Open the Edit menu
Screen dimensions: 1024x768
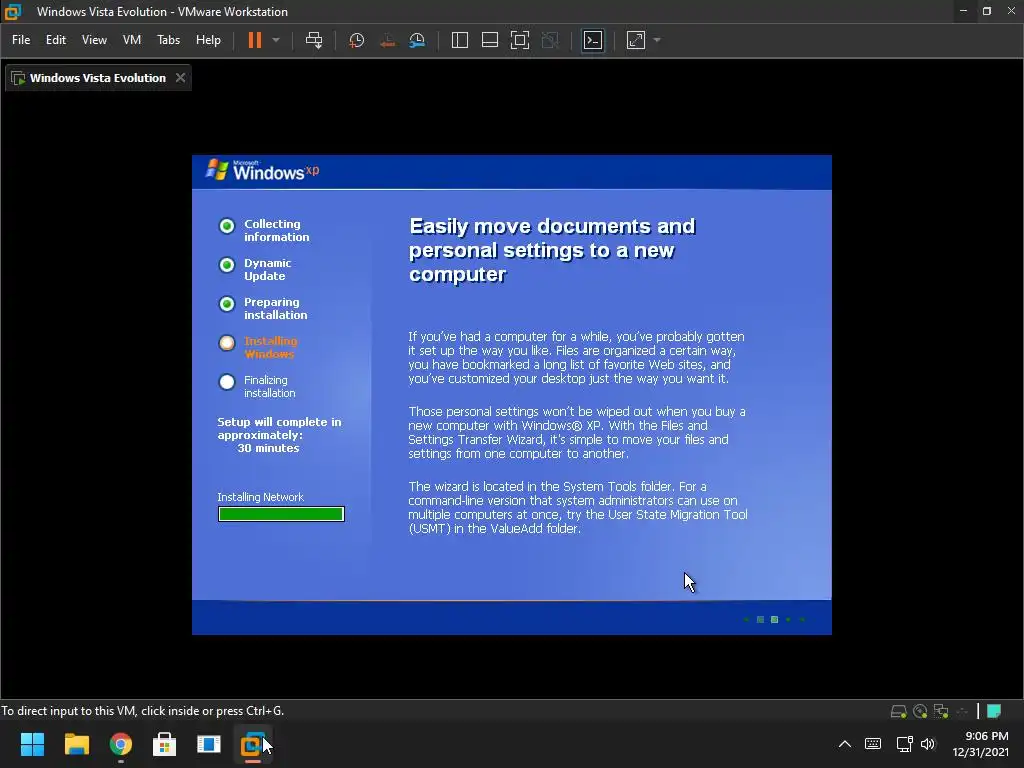56,40
